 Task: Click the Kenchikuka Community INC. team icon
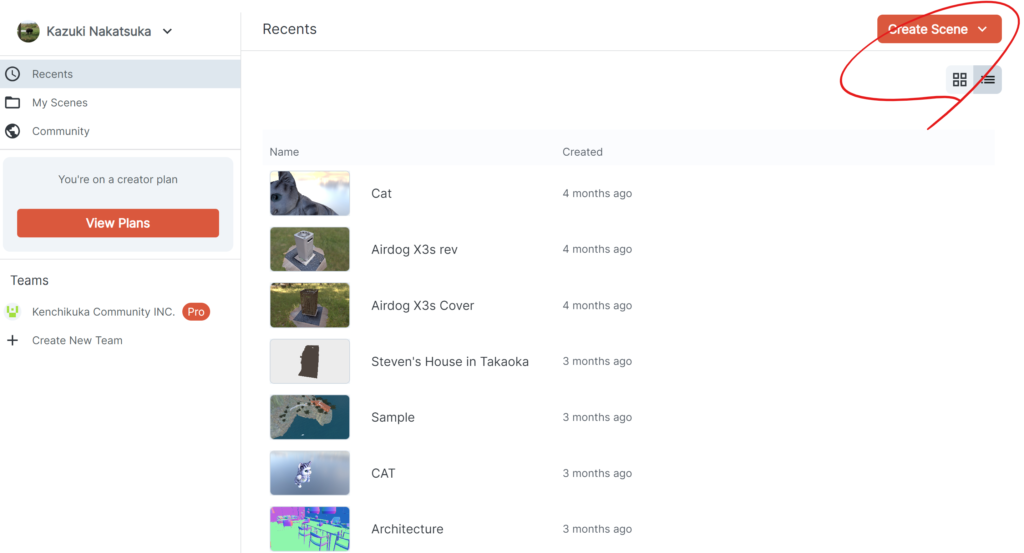12,311
